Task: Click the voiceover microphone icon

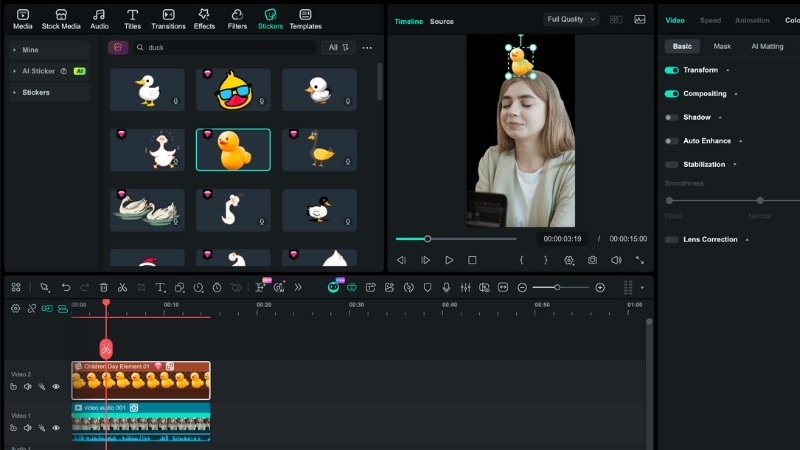Action: 446,287
